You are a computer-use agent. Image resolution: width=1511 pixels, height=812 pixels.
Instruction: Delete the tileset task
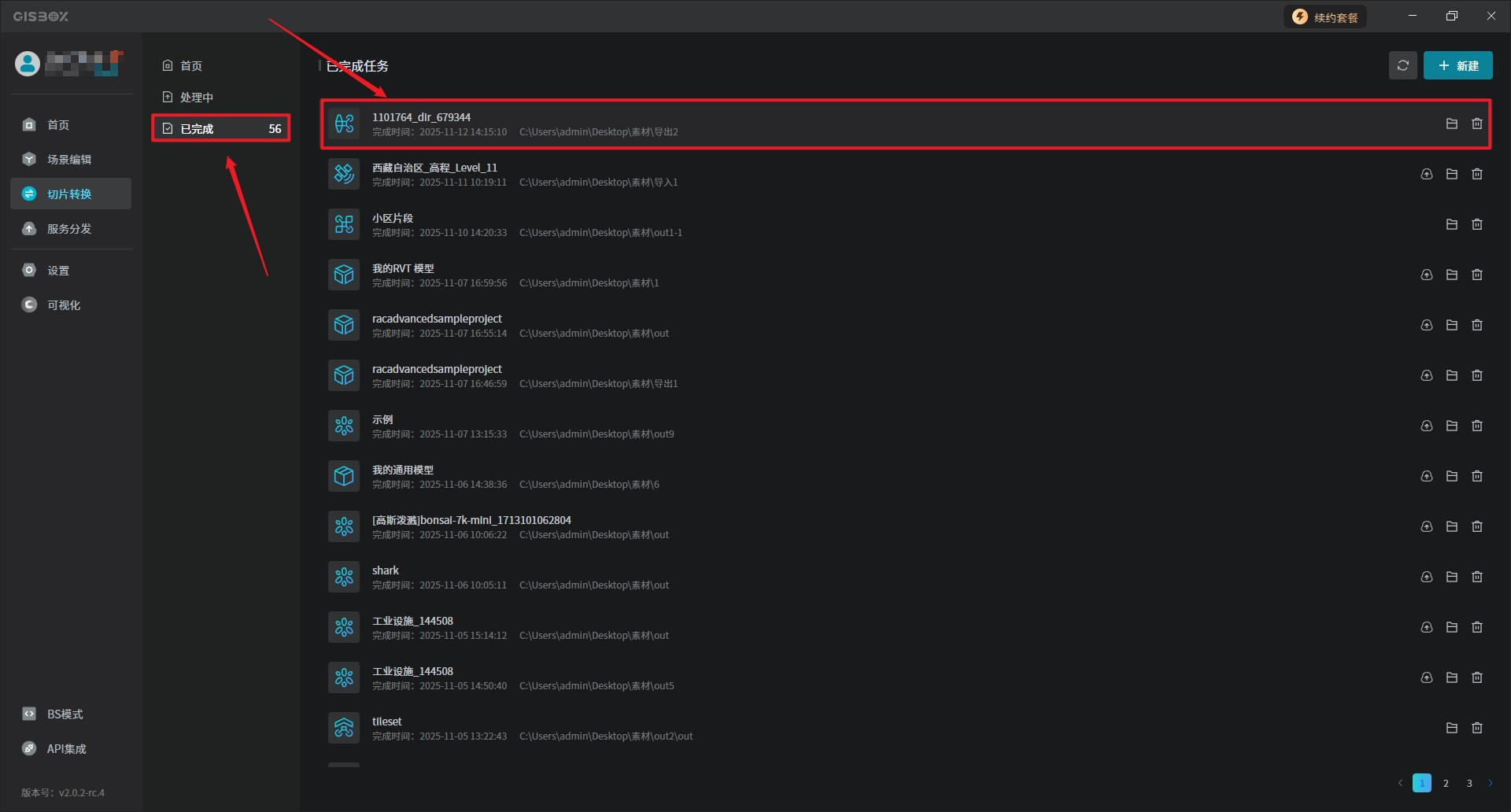click(1476, 728)
